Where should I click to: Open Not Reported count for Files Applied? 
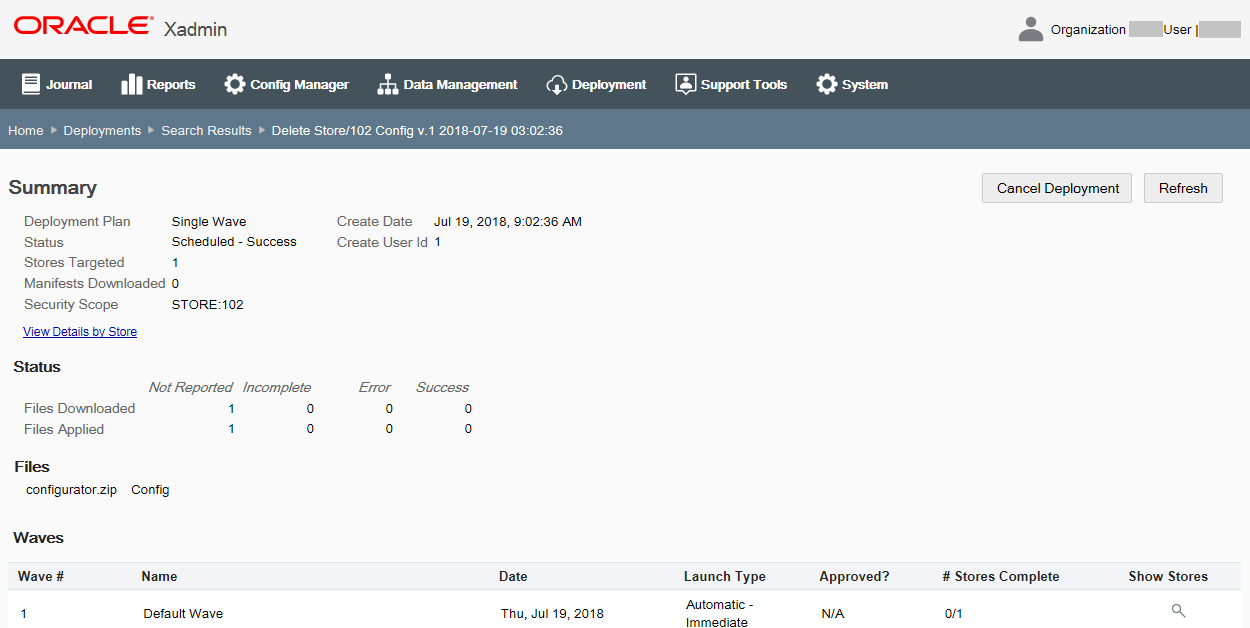pos(231,428)
